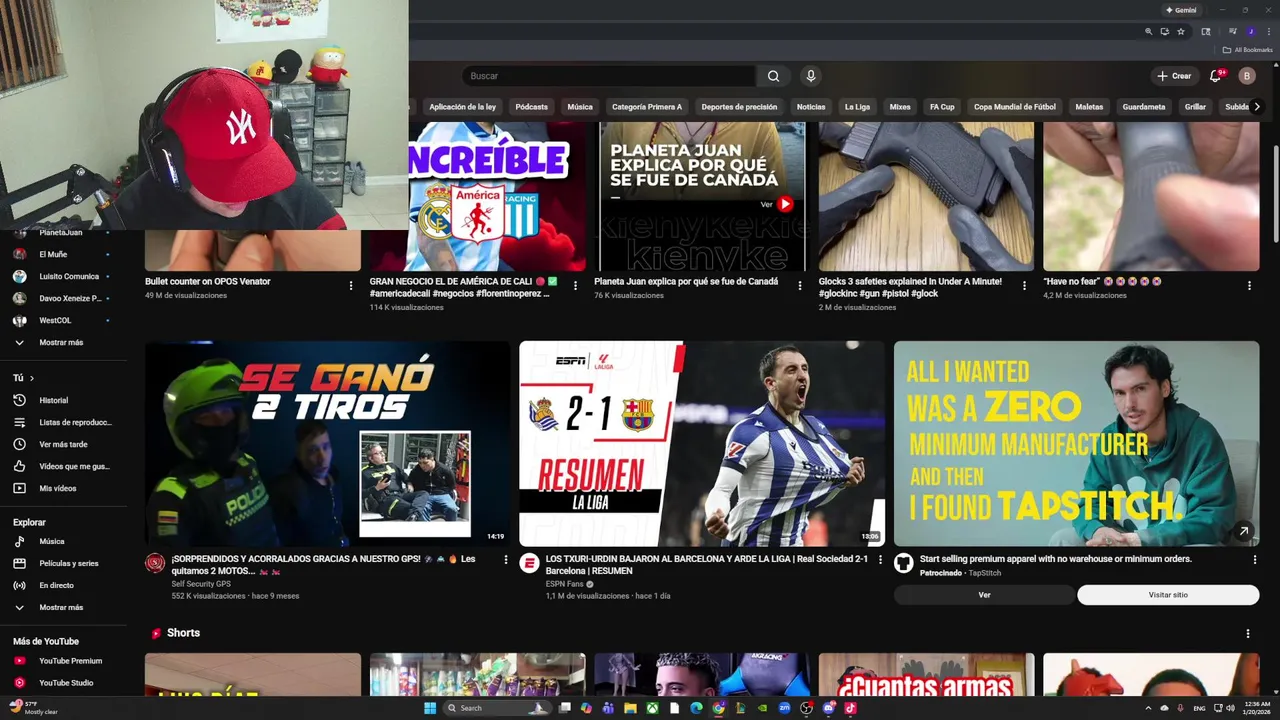Select the La Liga chip

tap(857, 107)
